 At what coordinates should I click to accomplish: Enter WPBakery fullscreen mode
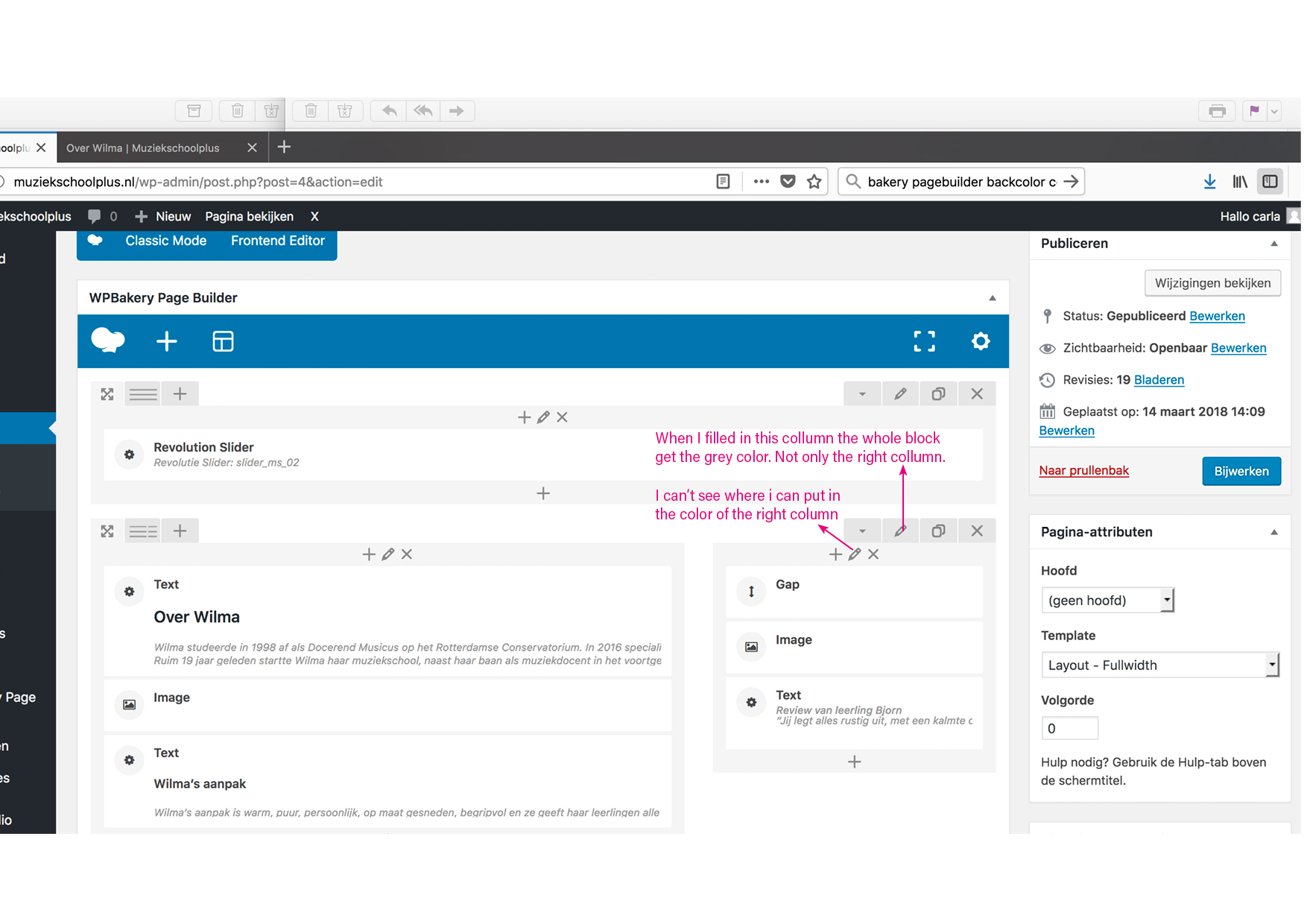pos(924,341)
